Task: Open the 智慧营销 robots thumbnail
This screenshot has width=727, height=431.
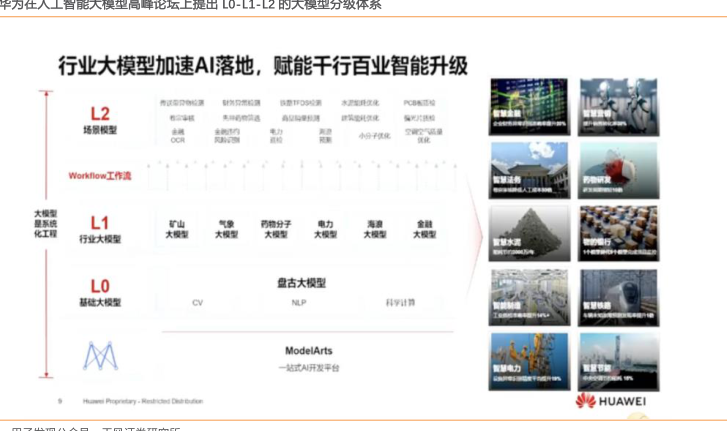Action: click(x=619, y=107)
